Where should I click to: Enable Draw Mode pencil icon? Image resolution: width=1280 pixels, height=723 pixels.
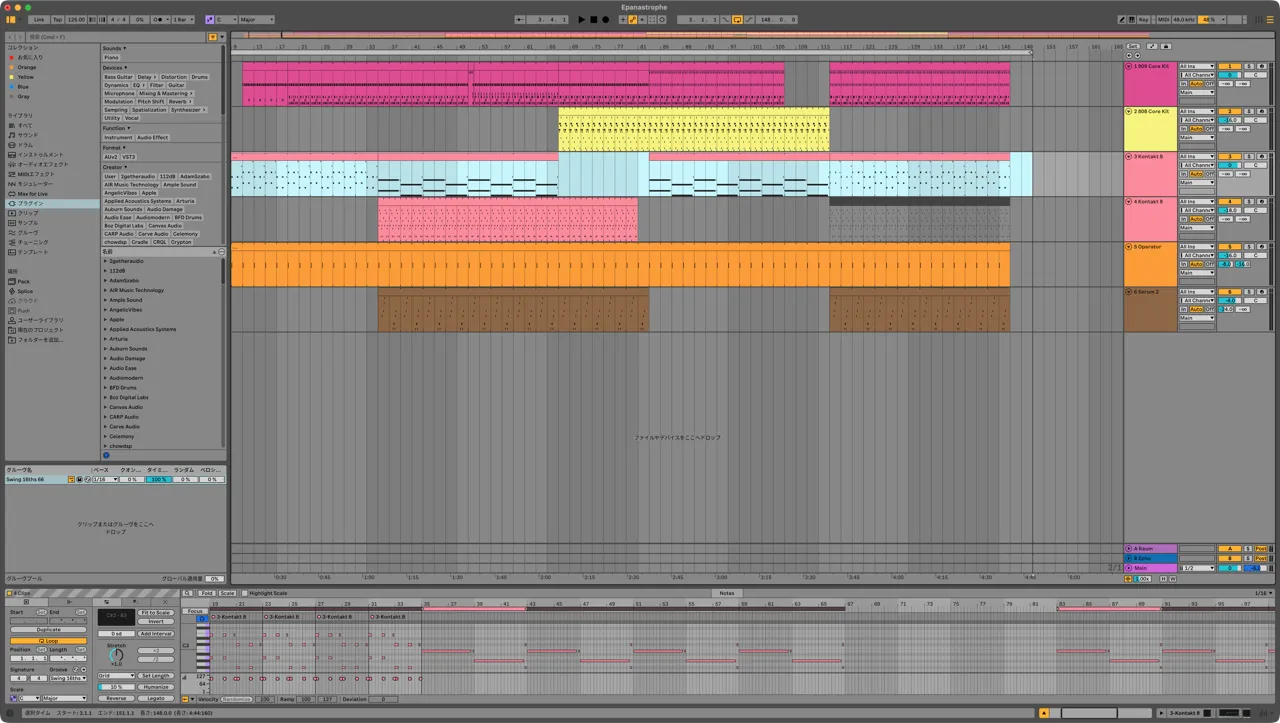(1121, 19)
